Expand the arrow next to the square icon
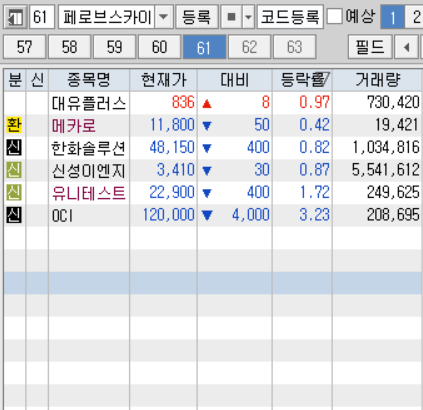423x410 pixels. coord(248,17)
